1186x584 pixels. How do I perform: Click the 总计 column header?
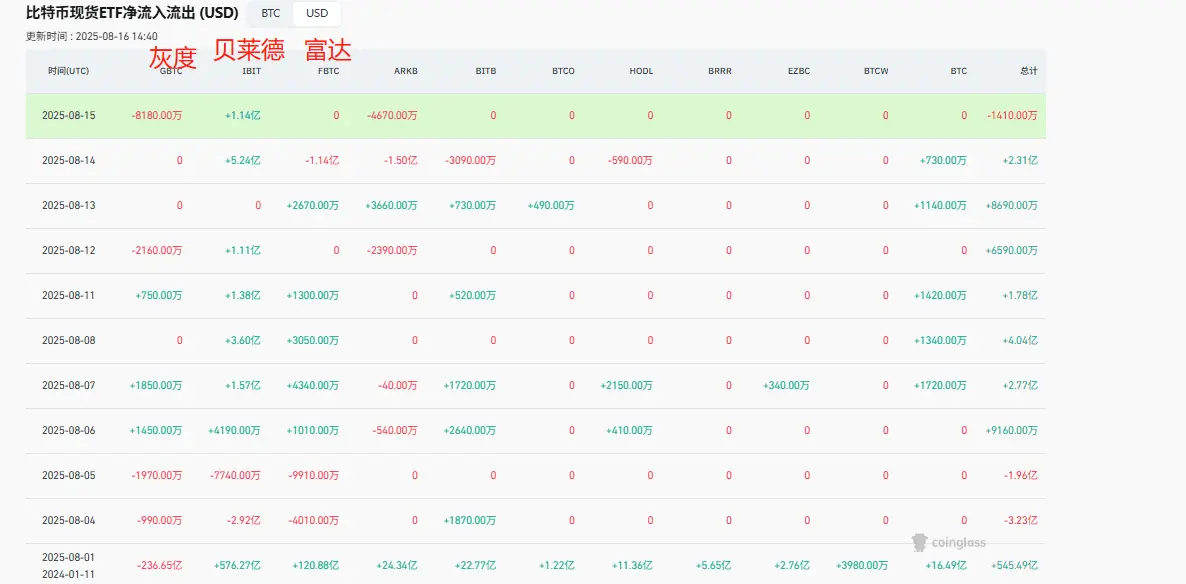tap(1029, 71)
